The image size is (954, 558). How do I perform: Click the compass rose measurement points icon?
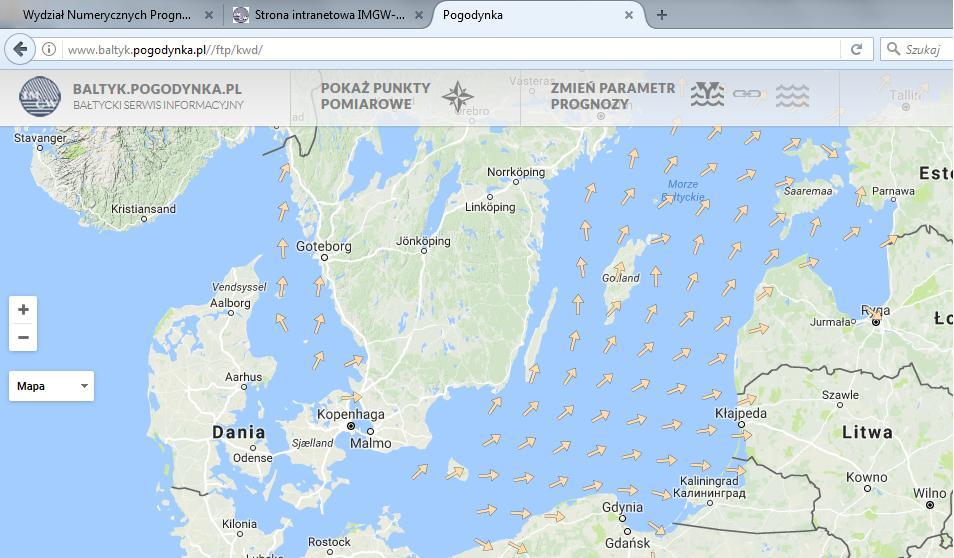coord(458,97)
